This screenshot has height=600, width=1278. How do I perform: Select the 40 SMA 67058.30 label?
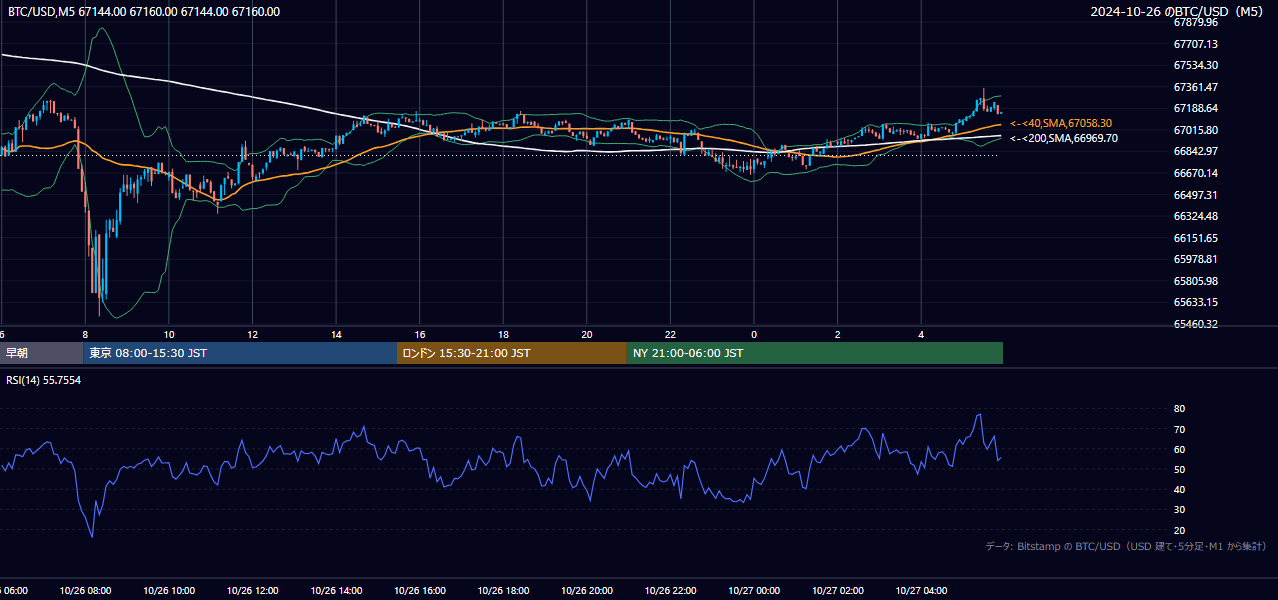pyautogui.click(x=1061, y=123)
